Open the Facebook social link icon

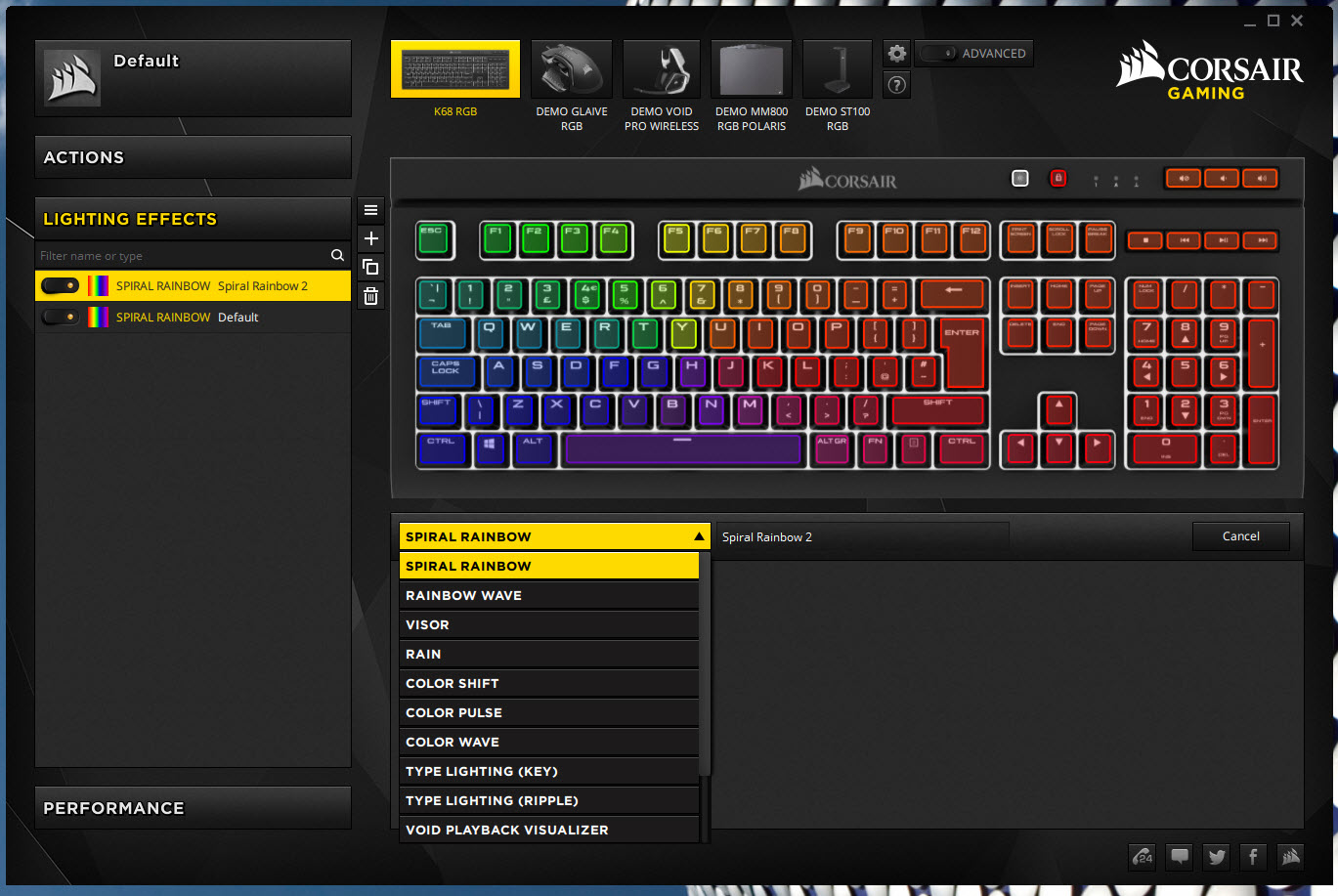coord(1254,857)
